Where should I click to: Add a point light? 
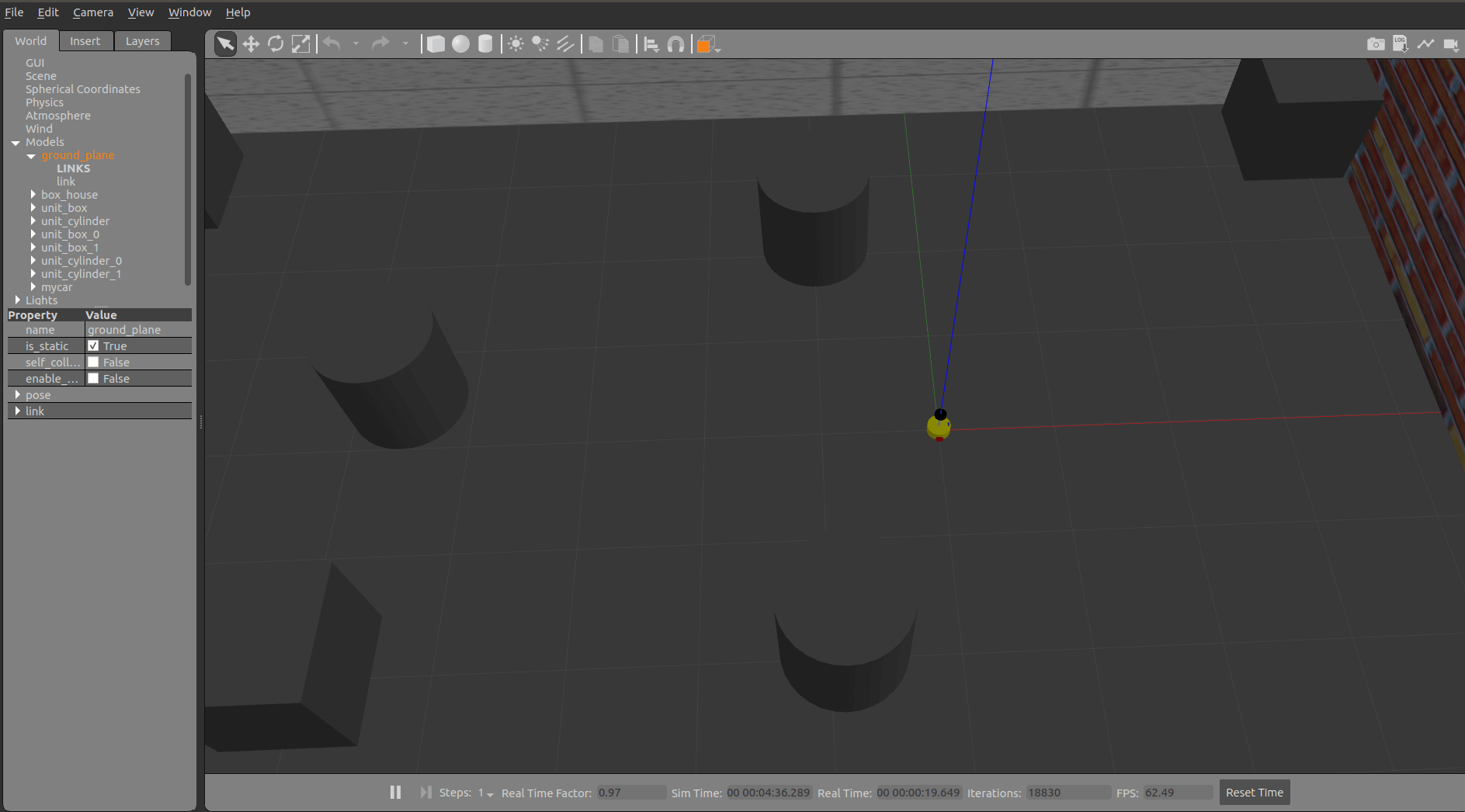click(x=516, y=44)
